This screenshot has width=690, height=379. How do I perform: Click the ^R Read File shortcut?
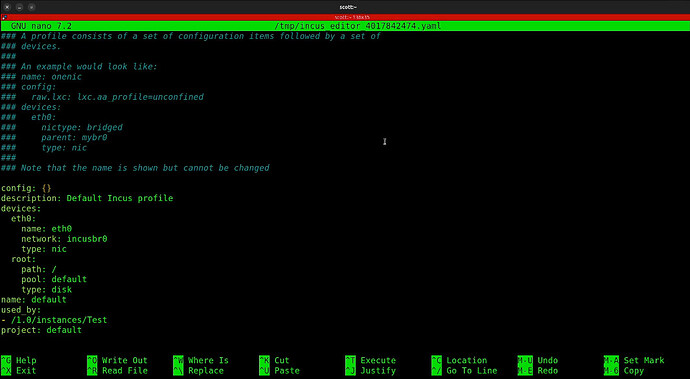(117, 371)
